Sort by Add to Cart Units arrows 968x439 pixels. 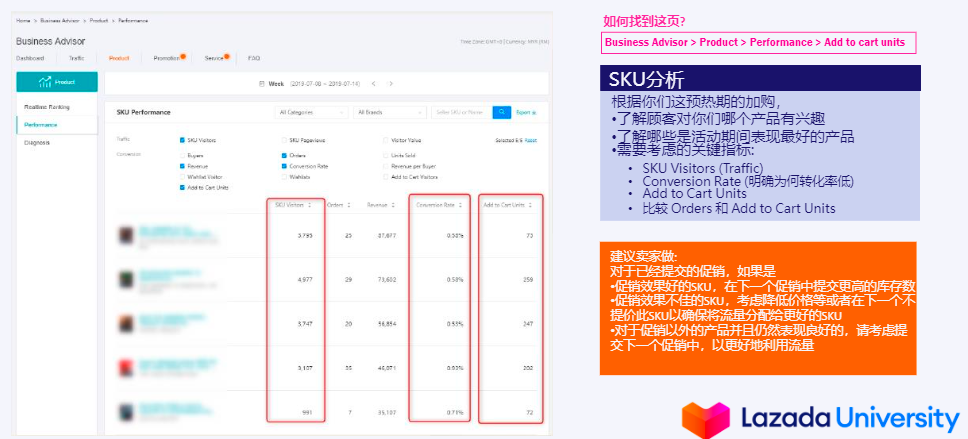coord(531,205)
